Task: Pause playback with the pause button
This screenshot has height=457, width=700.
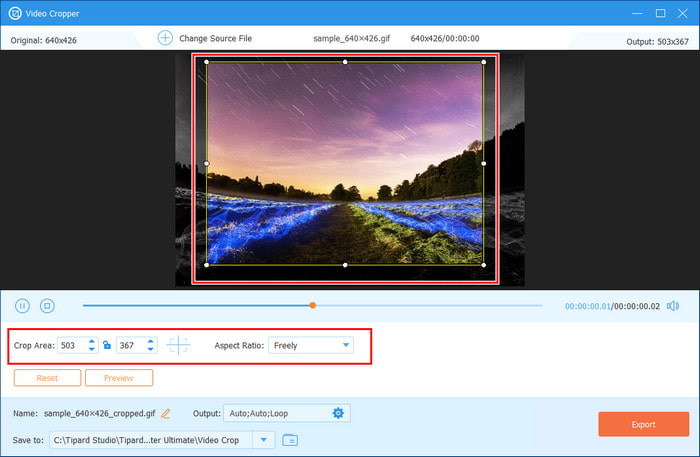Action: (x=22, y=306)
